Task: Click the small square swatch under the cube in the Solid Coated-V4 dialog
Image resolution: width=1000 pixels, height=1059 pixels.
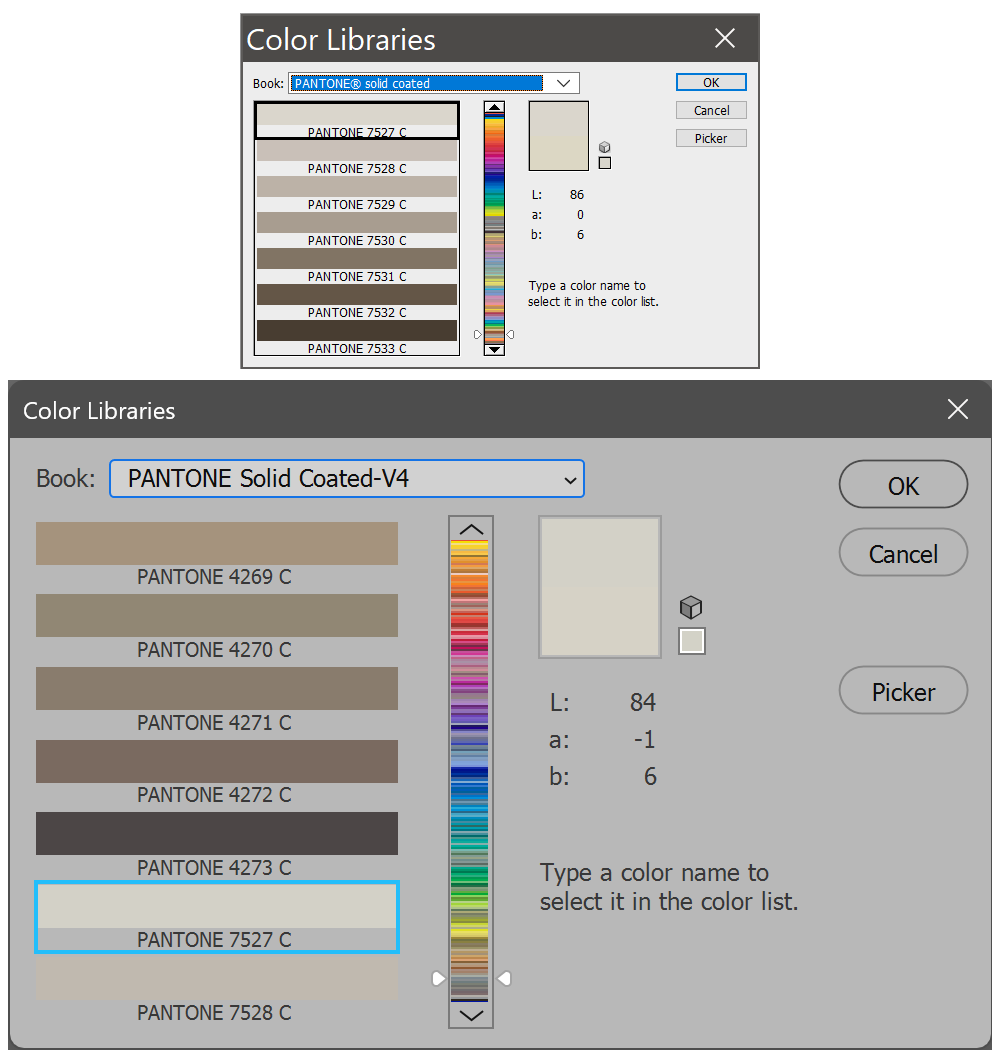Action: click(x=691, y=641)
